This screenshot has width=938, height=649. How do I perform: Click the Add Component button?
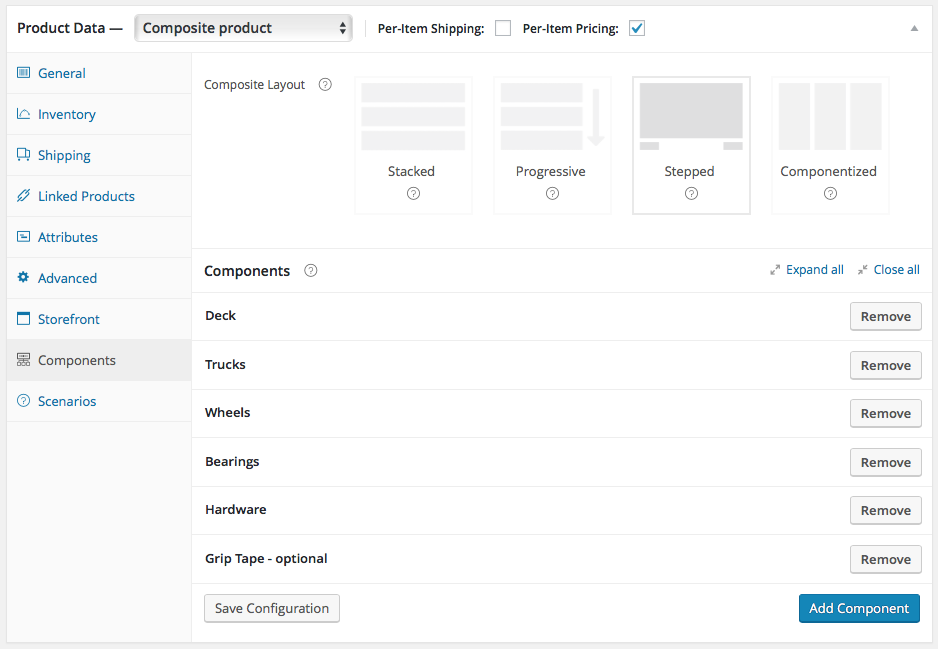[859, 608]
